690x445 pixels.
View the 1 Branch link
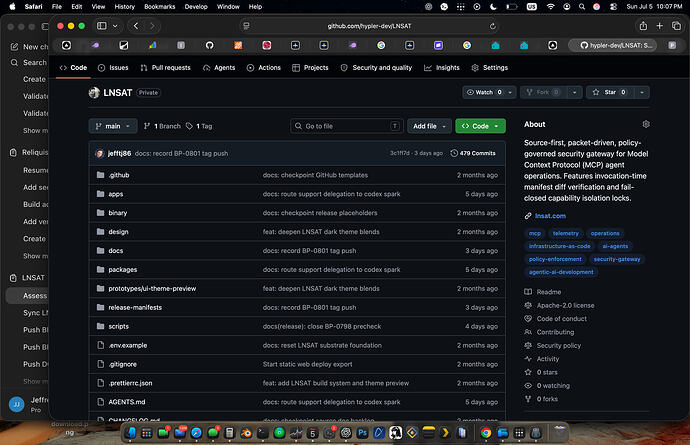[162, 126]
